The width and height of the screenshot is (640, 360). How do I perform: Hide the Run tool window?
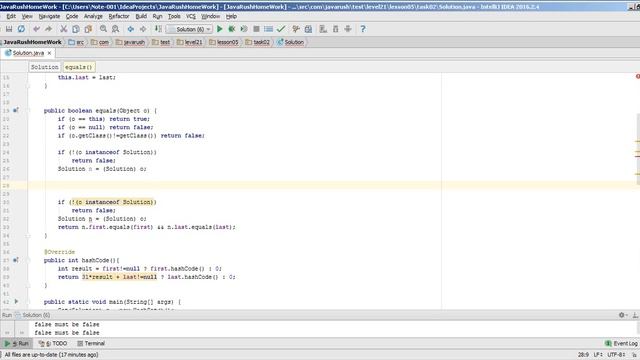point(635,315)
